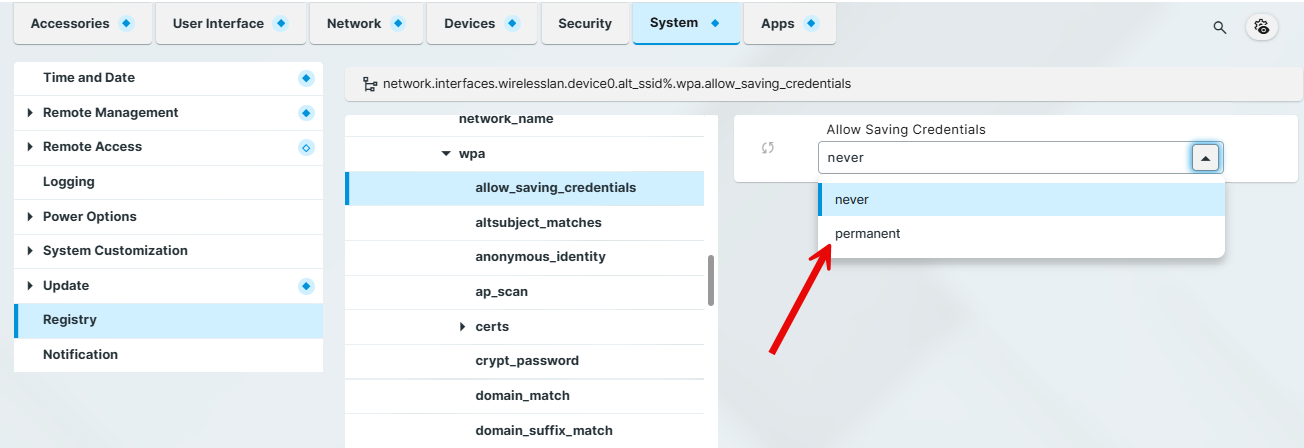Click the registry tree icon in path bar
The height and width of the screenshot is (448, 1304).
pyautogui.click(x=369, y=85)
